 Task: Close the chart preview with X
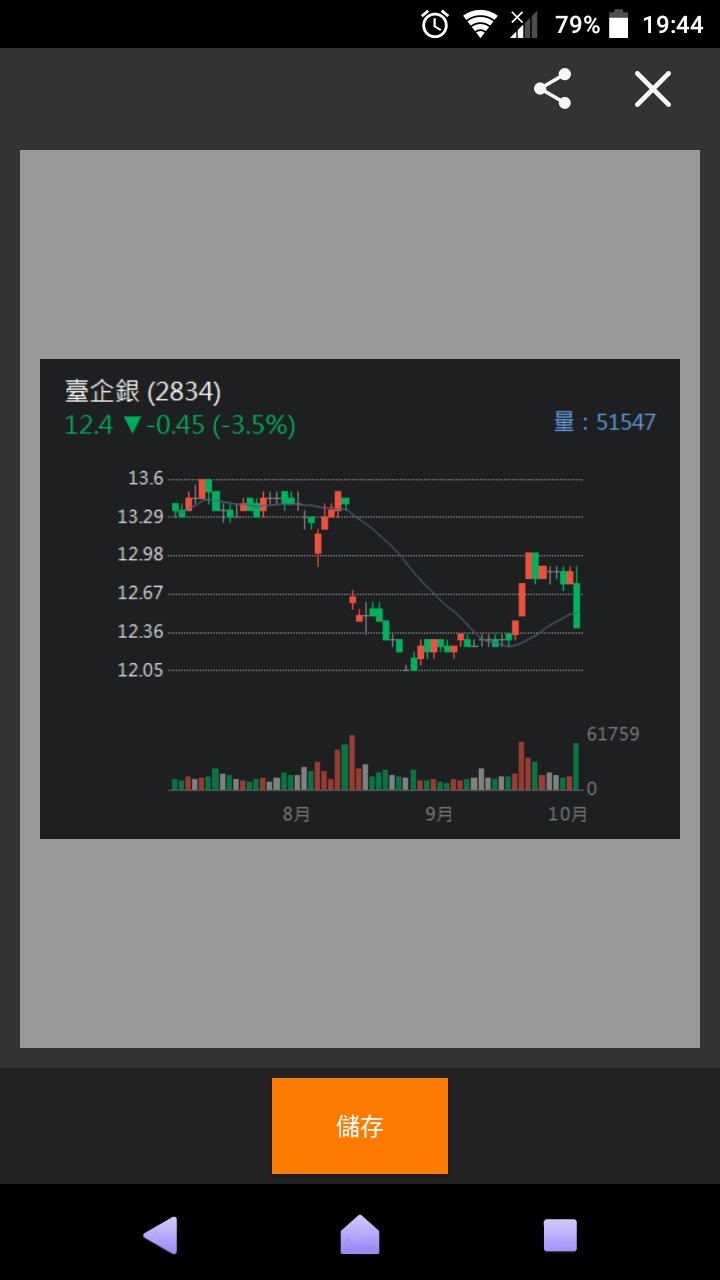point(653,89)
